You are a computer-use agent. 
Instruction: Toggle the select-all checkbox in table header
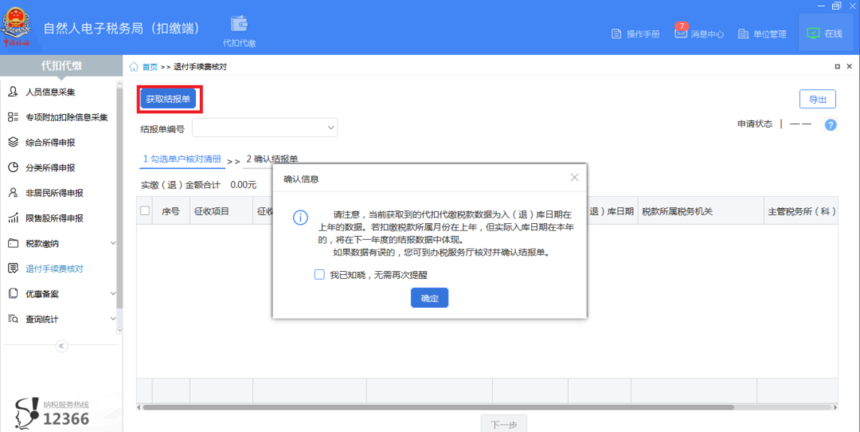(145, 211)
